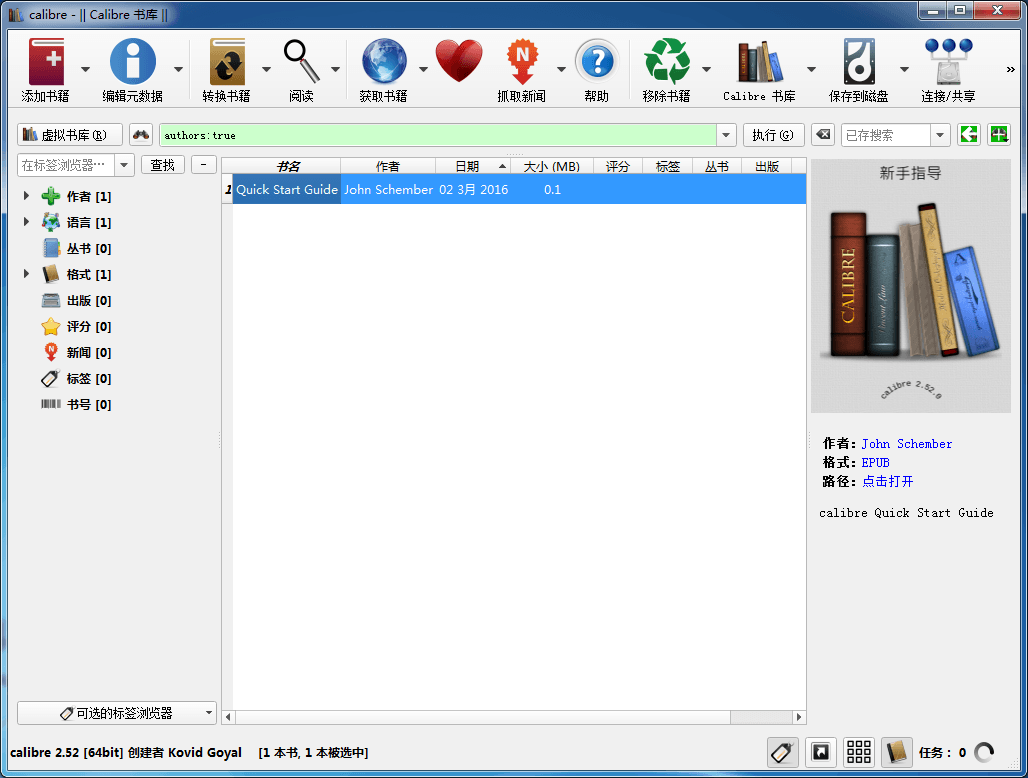Open the search history dropdown arrow
Screen dimensions: 1028x778
[726, 135]
